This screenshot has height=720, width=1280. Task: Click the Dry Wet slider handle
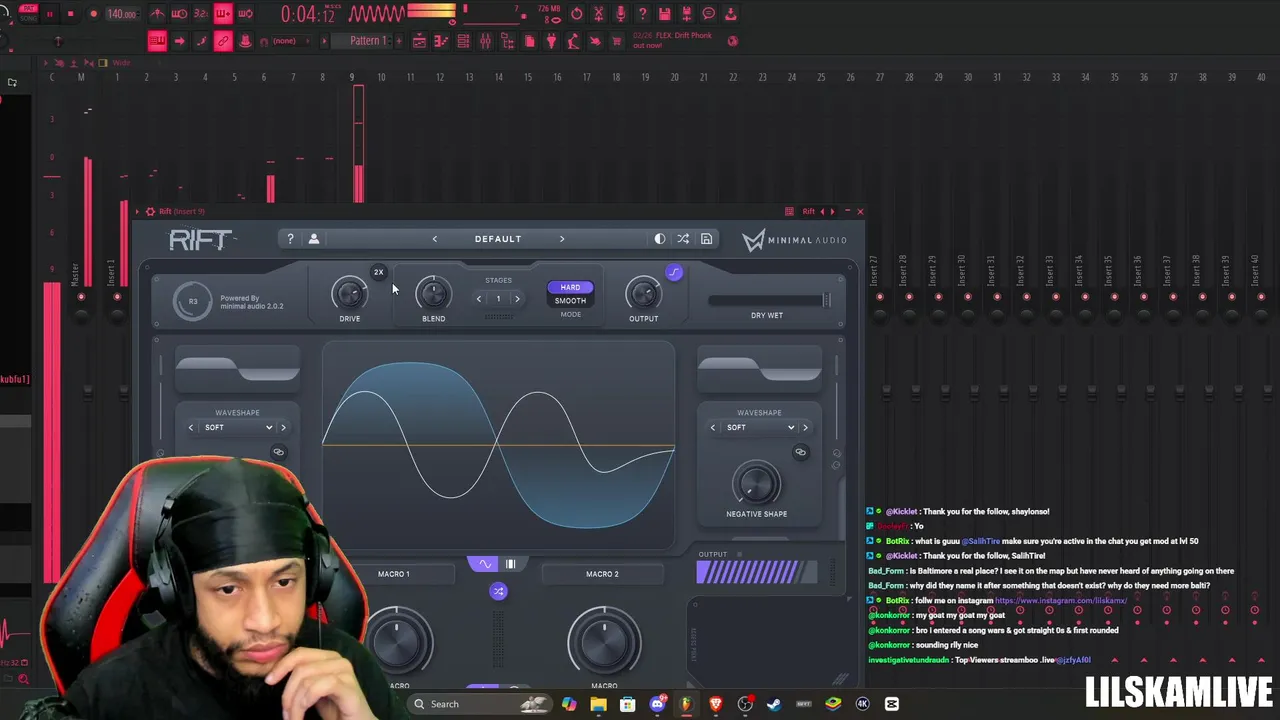[x=826, y=300]
